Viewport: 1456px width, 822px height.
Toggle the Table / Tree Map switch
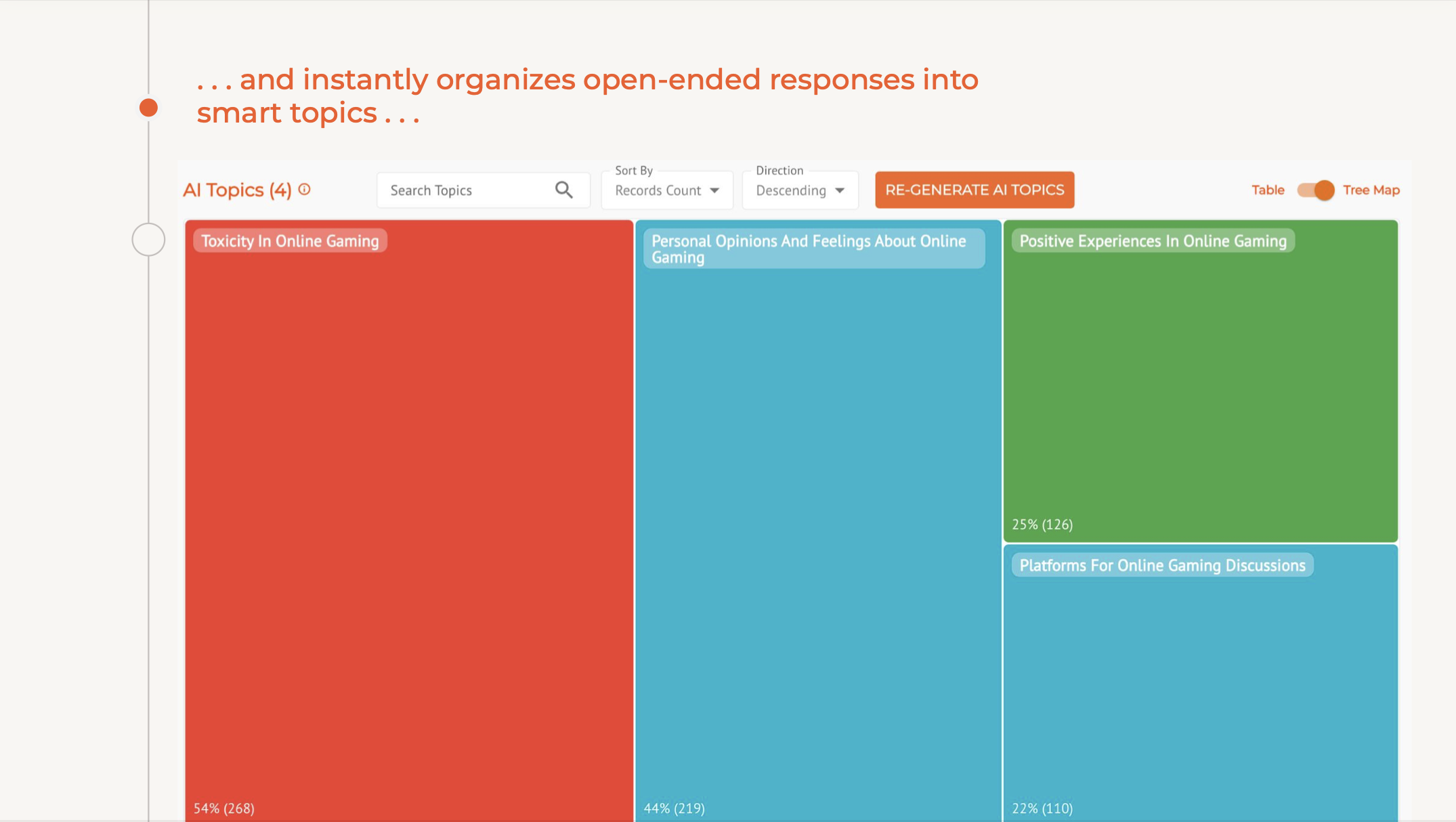click(1315, 190)
